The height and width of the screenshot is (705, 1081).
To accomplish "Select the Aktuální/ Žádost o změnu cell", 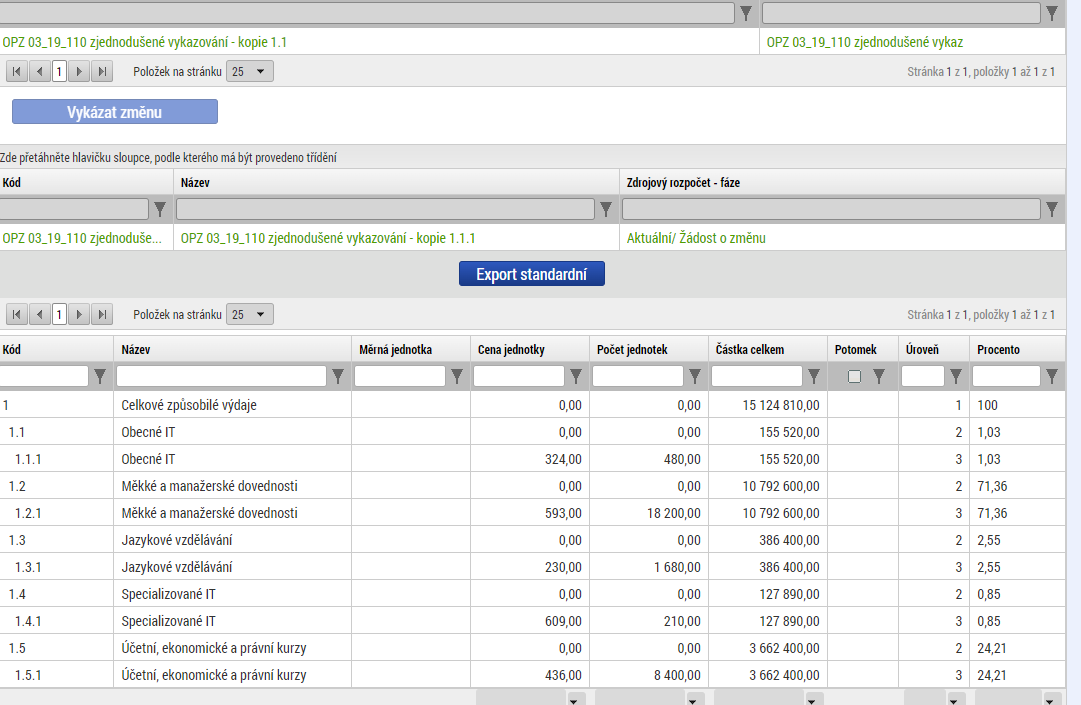I will [696, 238].
